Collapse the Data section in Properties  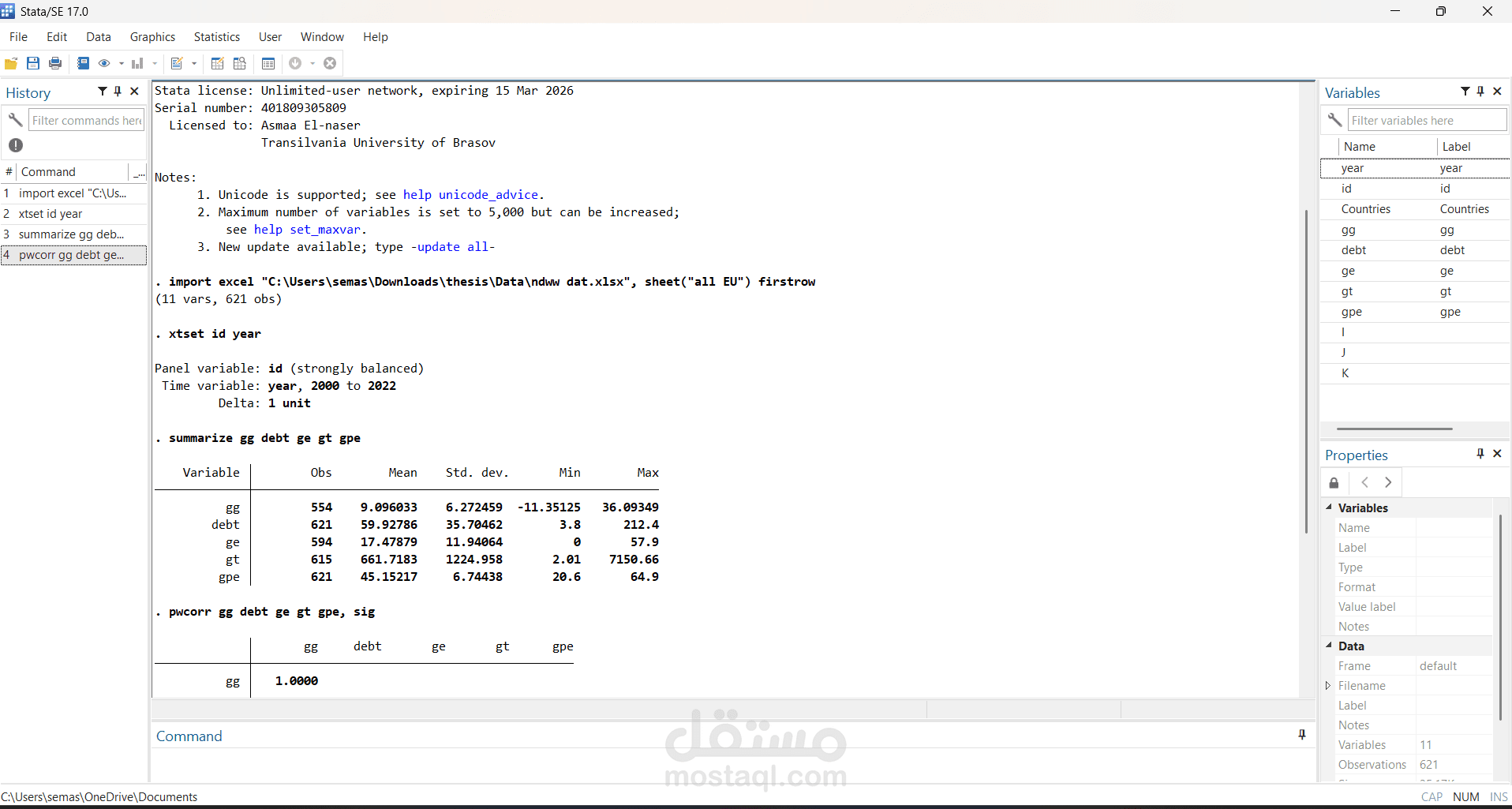tap(1329, 645)
